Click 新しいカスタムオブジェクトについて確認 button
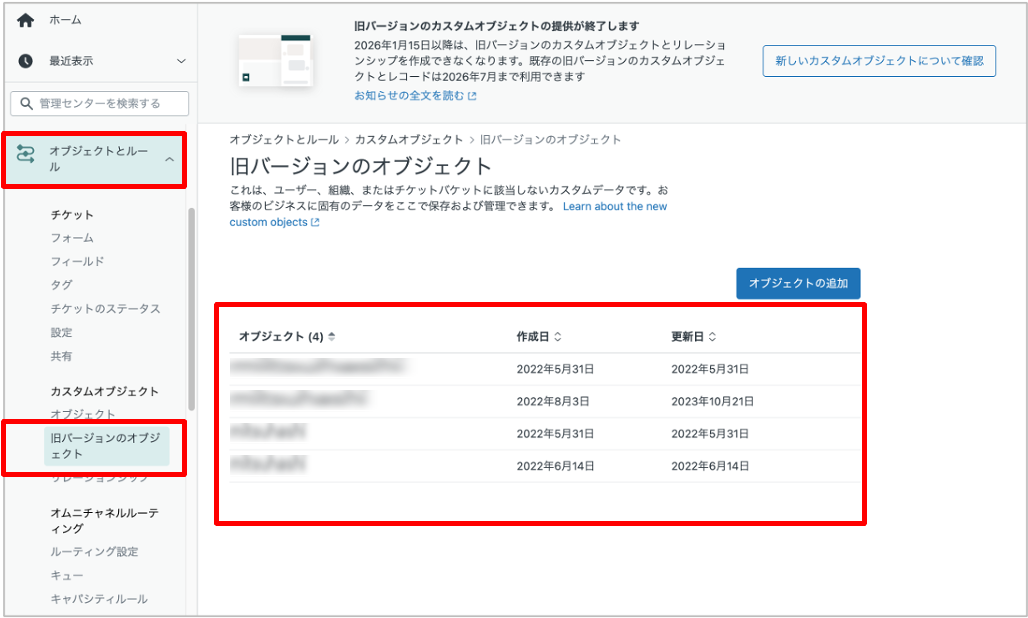This screenshot has width=1028, height=618. [879, 61]
